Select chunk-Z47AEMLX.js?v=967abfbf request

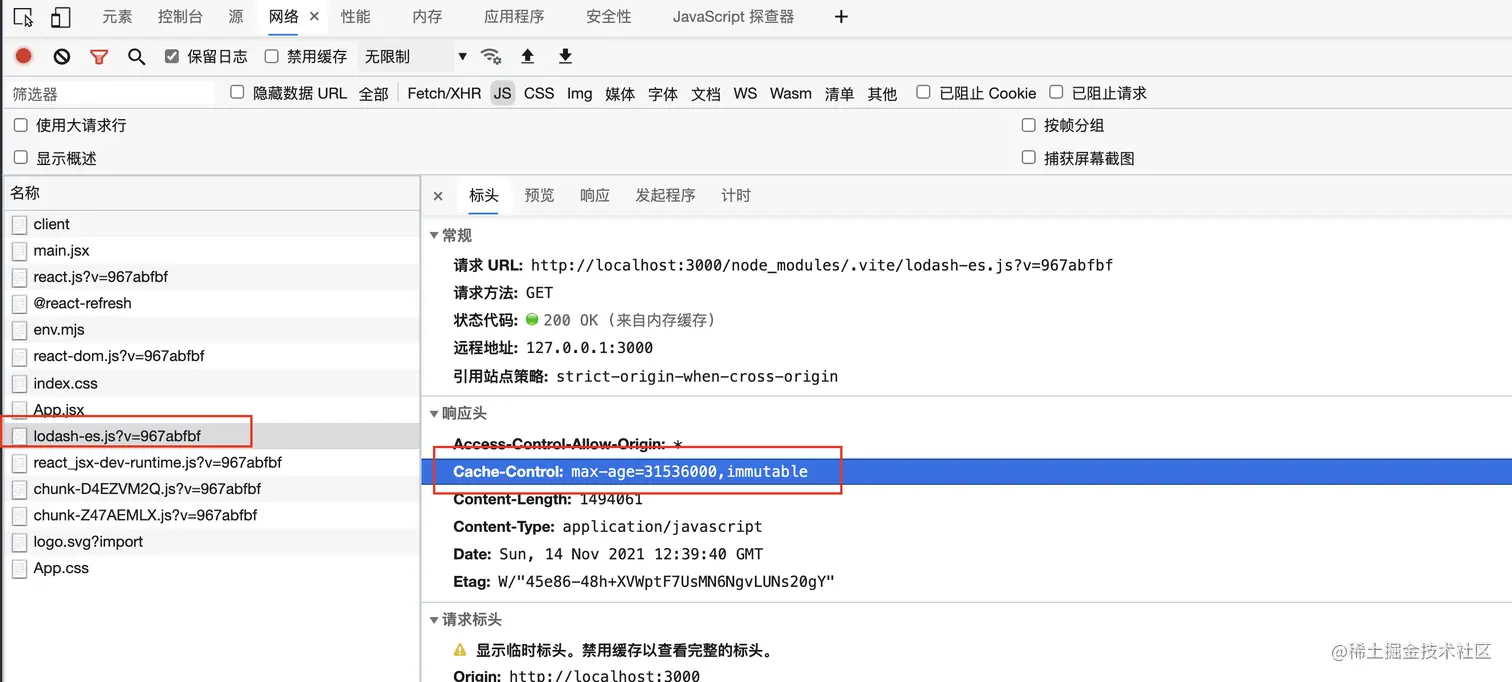pyautogui.click(x=210, y=515)
